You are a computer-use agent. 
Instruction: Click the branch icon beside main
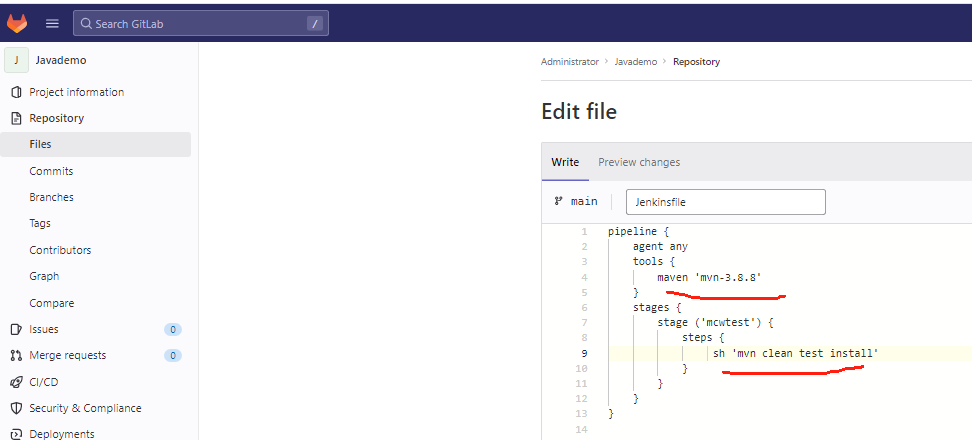[559, 201]
